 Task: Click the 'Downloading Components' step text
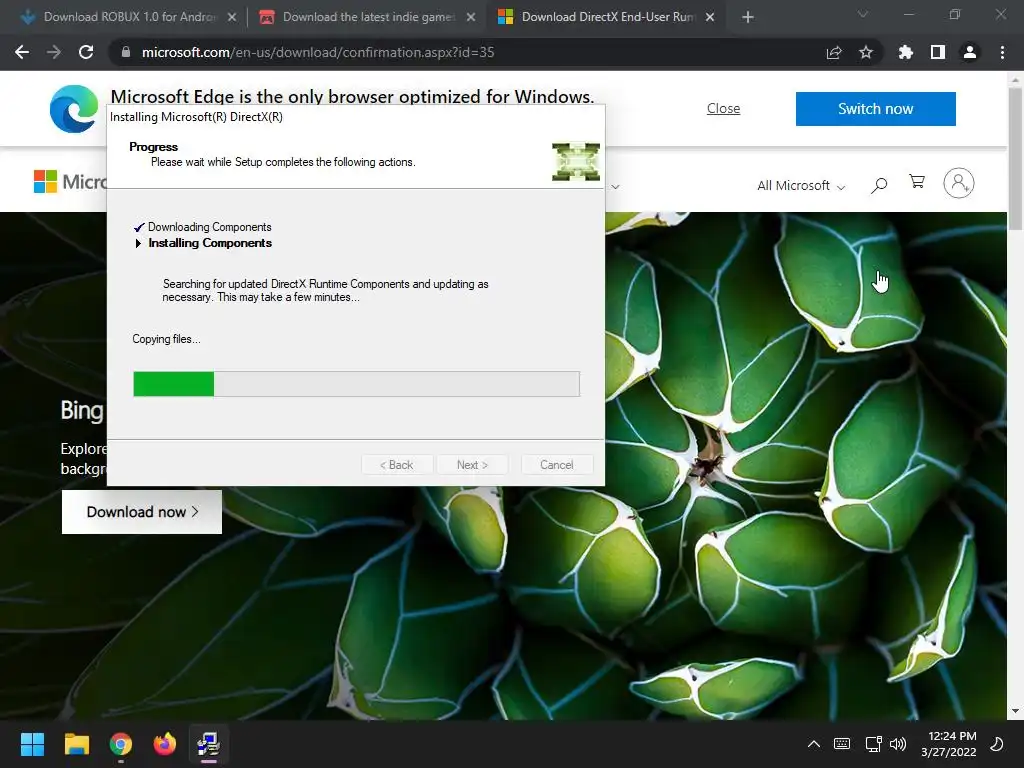[210, 227]
